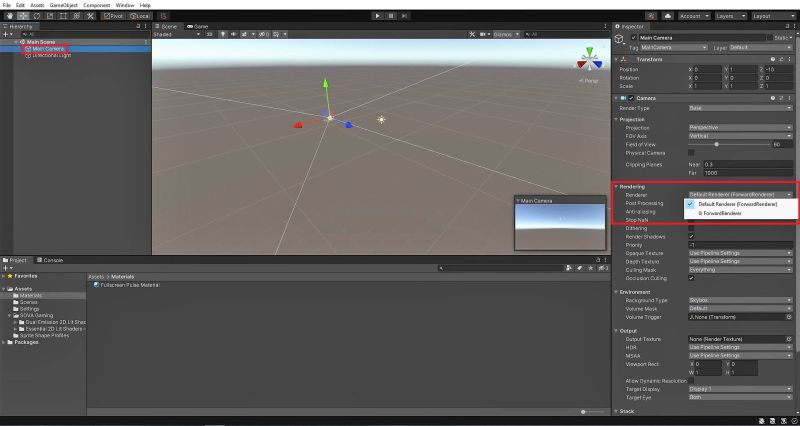This screenshot has height=426, width=800.
Task: Collapse the Rendering section
Action: (616, 187)
